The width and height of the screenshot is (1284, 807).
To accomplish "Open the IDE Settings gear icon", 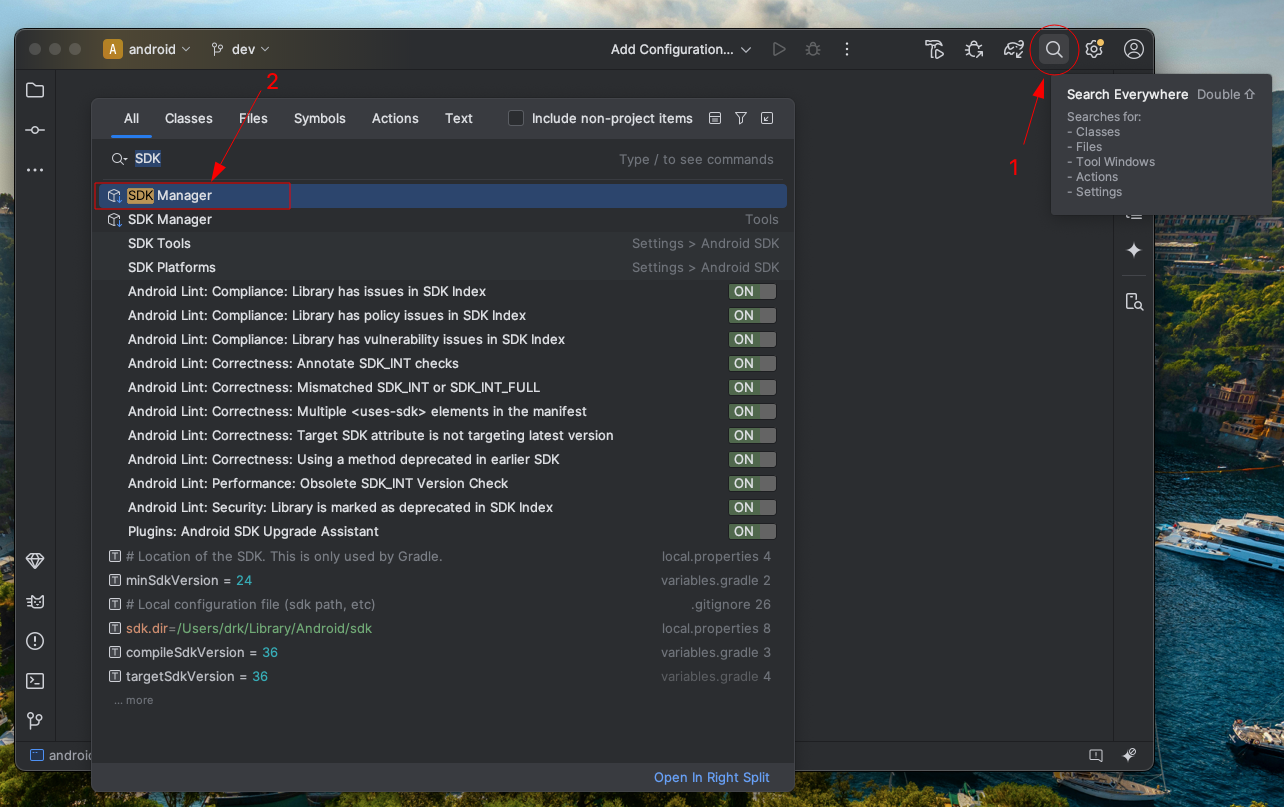I will 1094,48.
